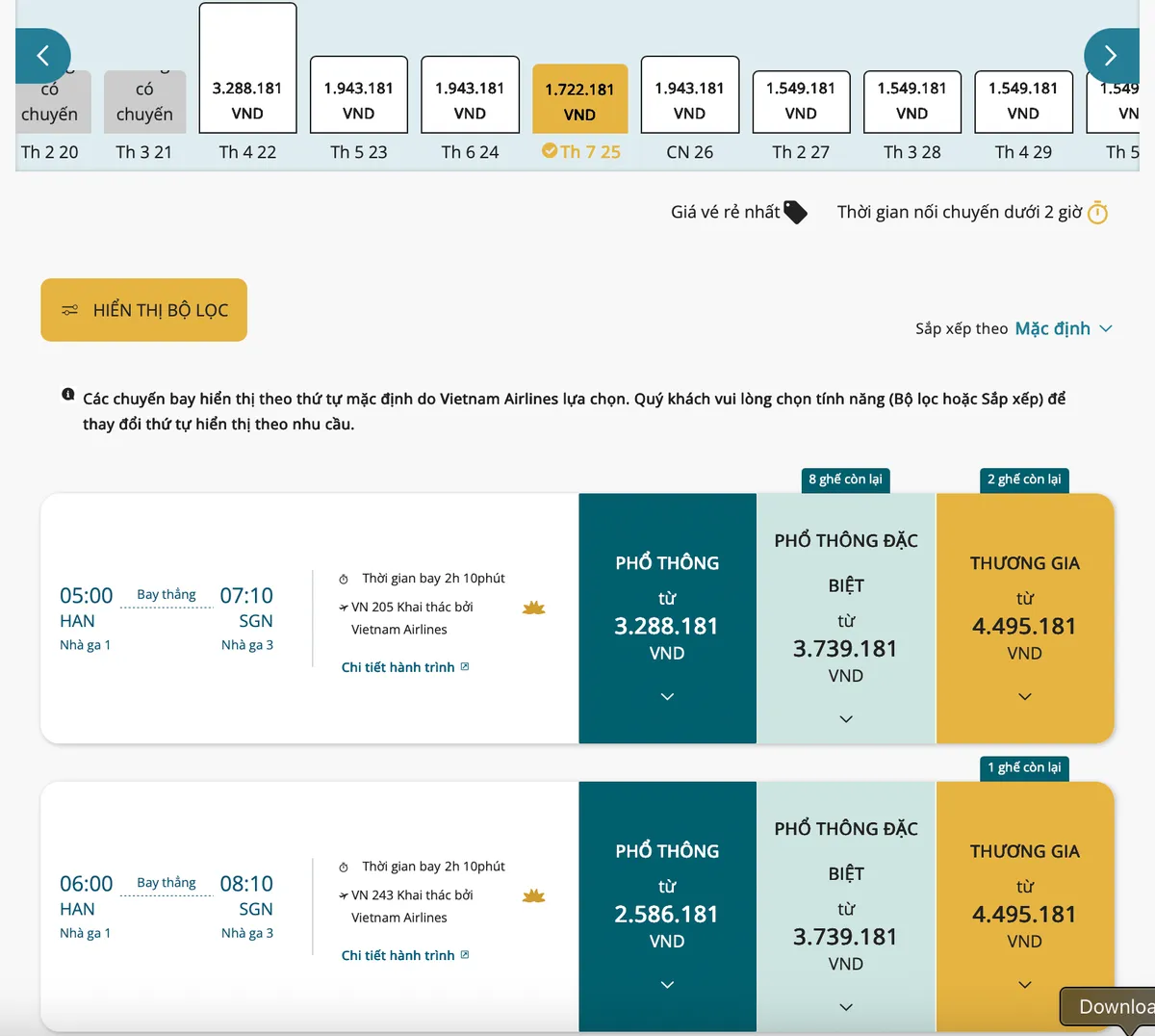
Task: Expand Phổ Thông Đặc Biệt chevron for 06:00 flight
Action: pyautogui.click(x=846, y=1007)
